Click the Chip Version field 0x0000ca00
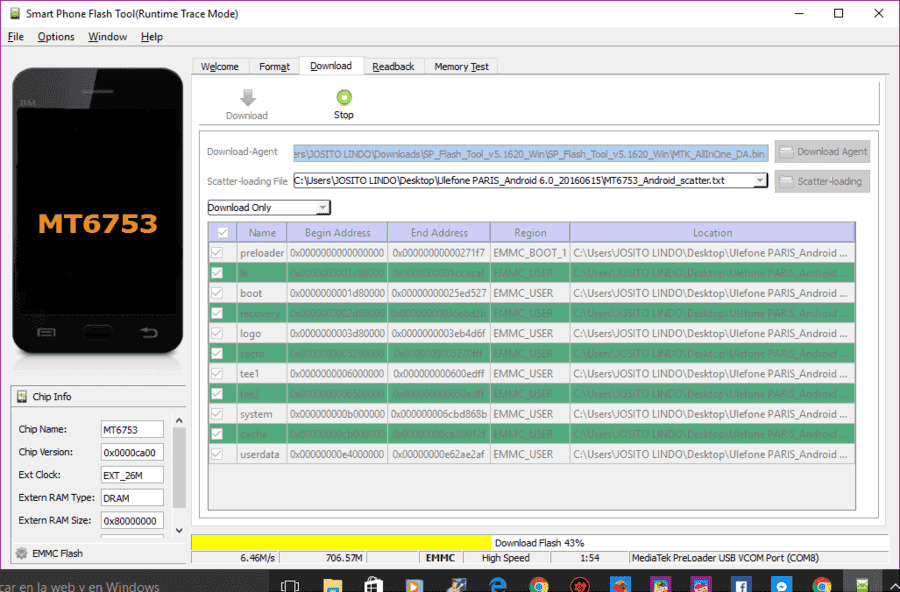This screenshot has width=900, height=592. (132, 452)
